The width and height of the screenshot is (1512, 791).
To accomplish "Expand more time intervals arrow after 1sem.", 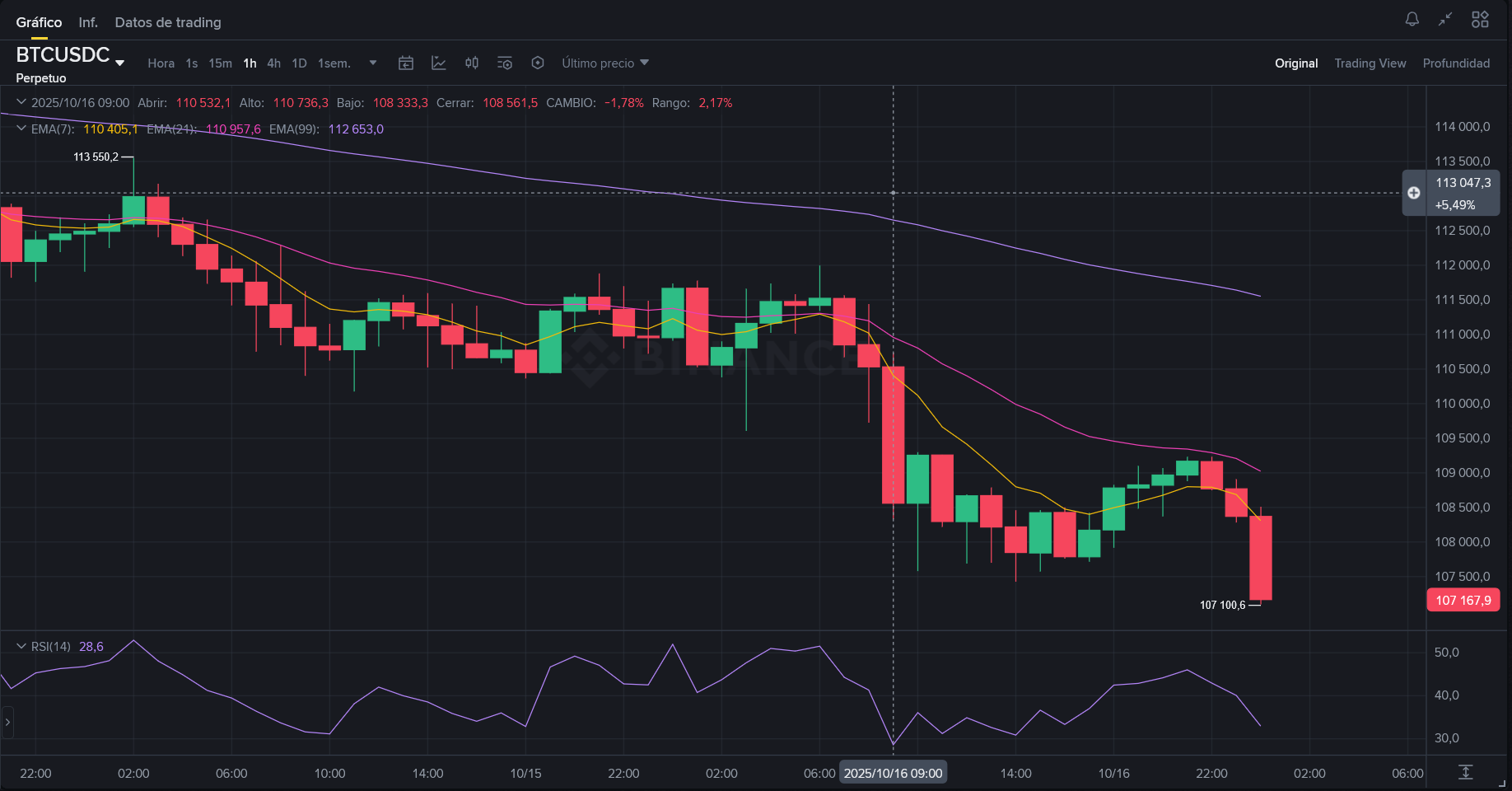I will [x=373, y=63].
